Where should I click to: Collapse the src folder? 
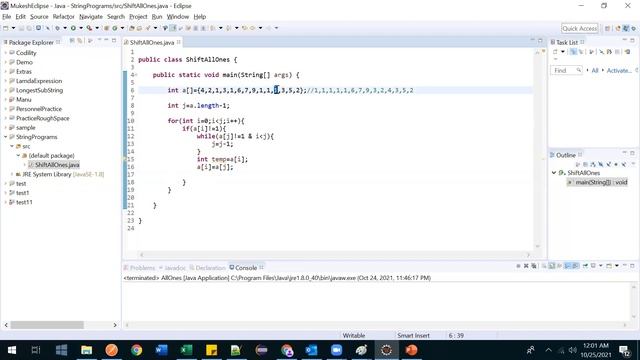click(12, 146)
